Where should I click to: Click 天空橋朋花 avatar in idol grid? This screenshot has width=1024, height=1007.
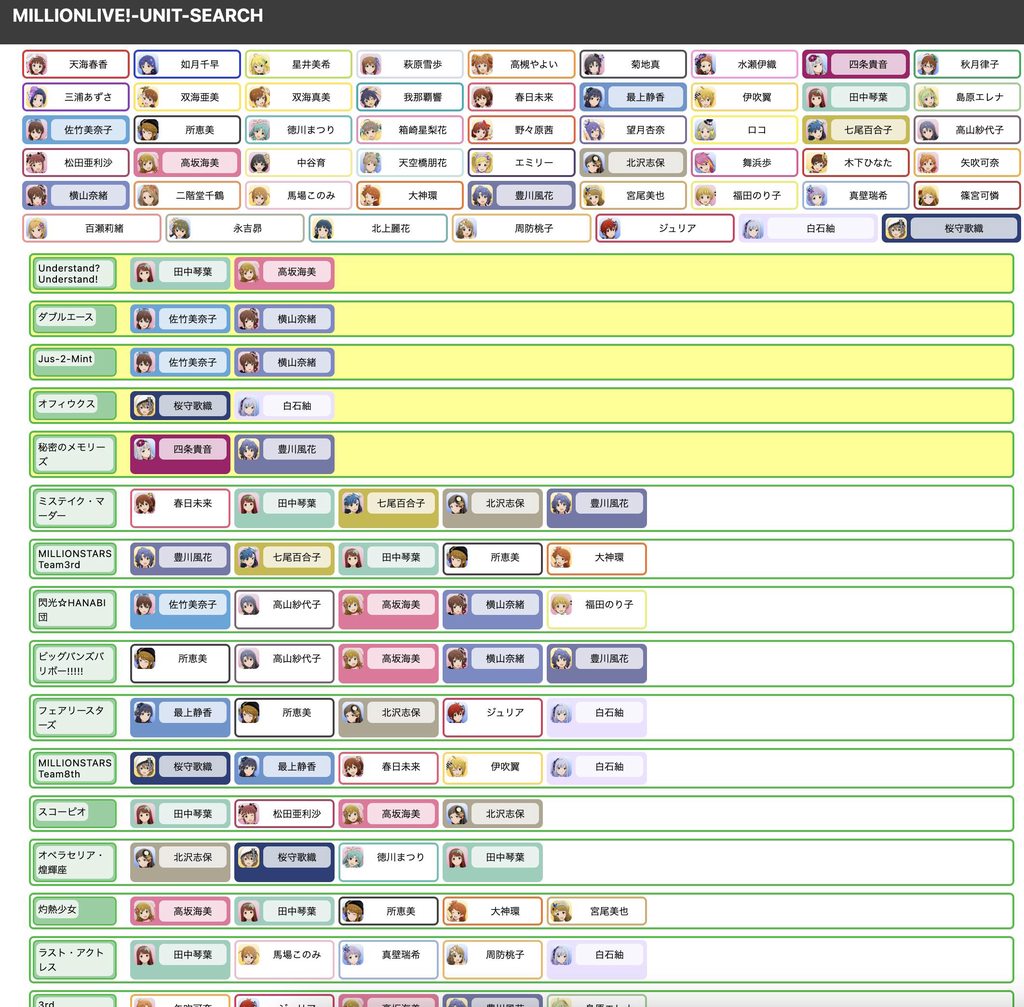click(370, 163)
